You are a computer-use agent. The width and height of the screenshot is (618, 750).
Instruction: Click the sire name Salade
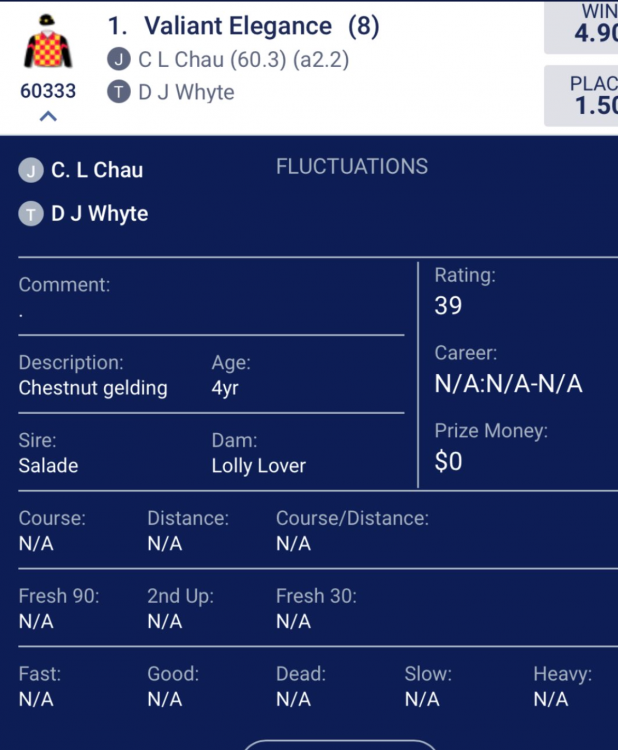(x=48, y=466)
